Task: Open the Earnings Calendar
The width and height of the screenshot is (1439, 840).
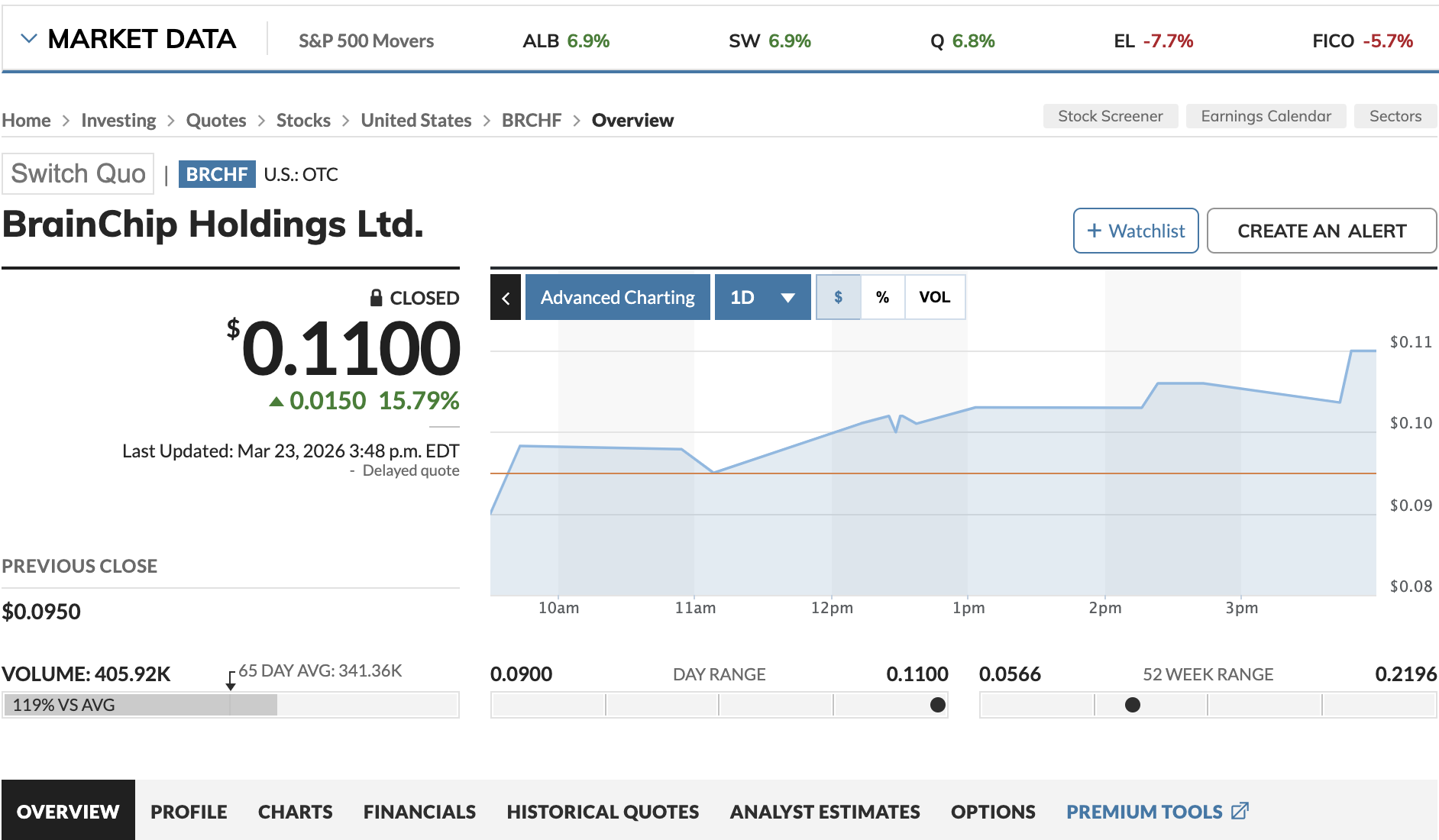Action: point(1266,116)
